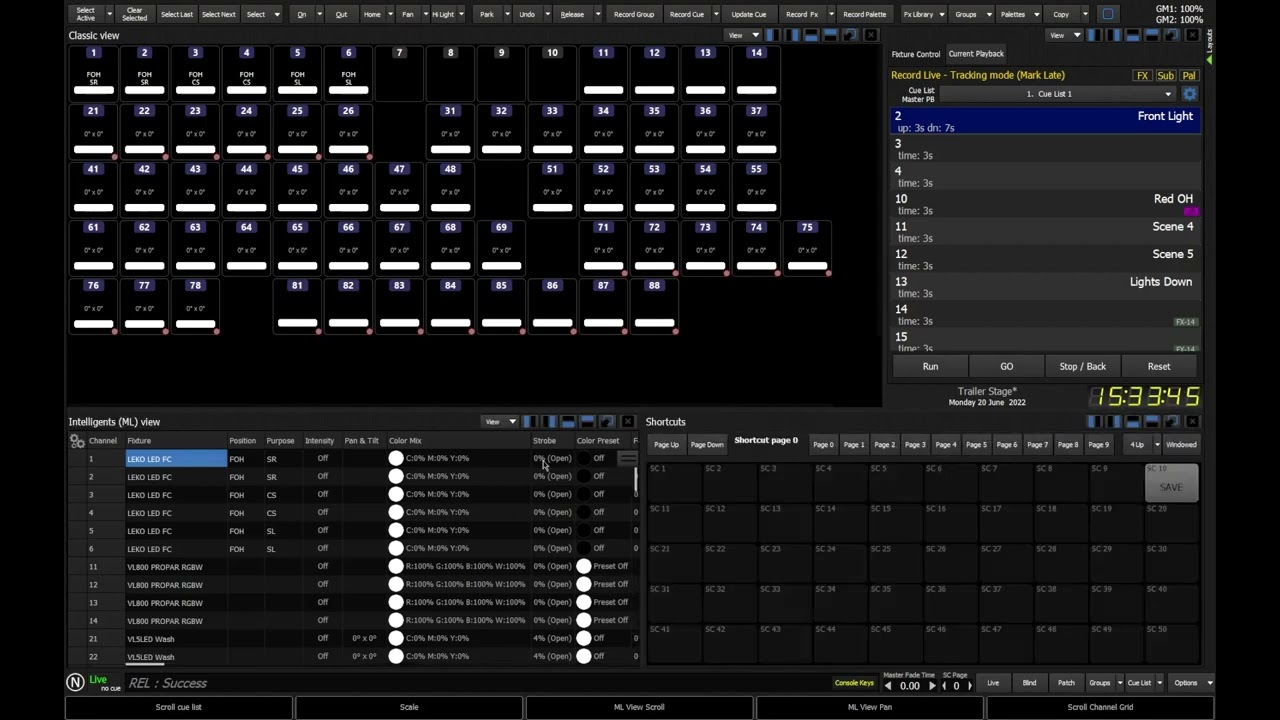This screenshot has width=1280, height=720.
Task: Click Record Cue in the toolbar
Action: [x=686, y=14]
